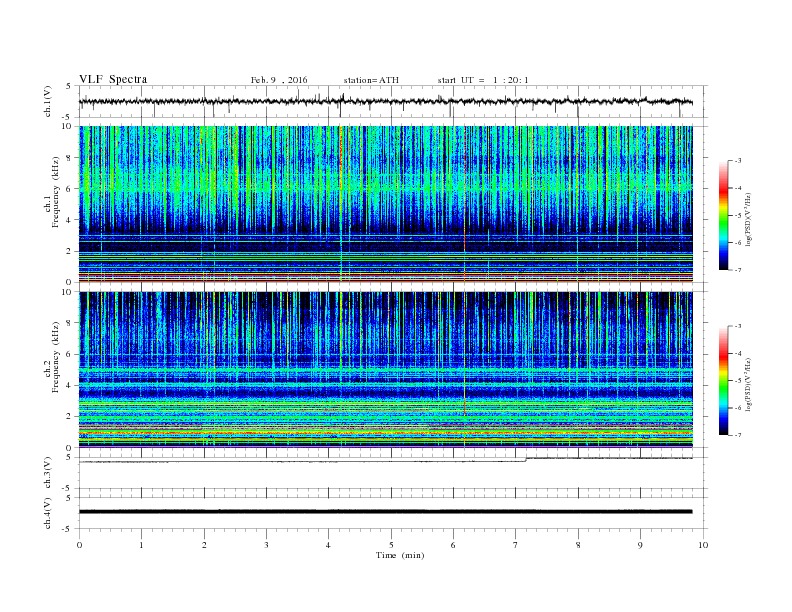Click the "ch.1(V)" axis label
Screen dimensions: 792x612
(x=48, y=101)
